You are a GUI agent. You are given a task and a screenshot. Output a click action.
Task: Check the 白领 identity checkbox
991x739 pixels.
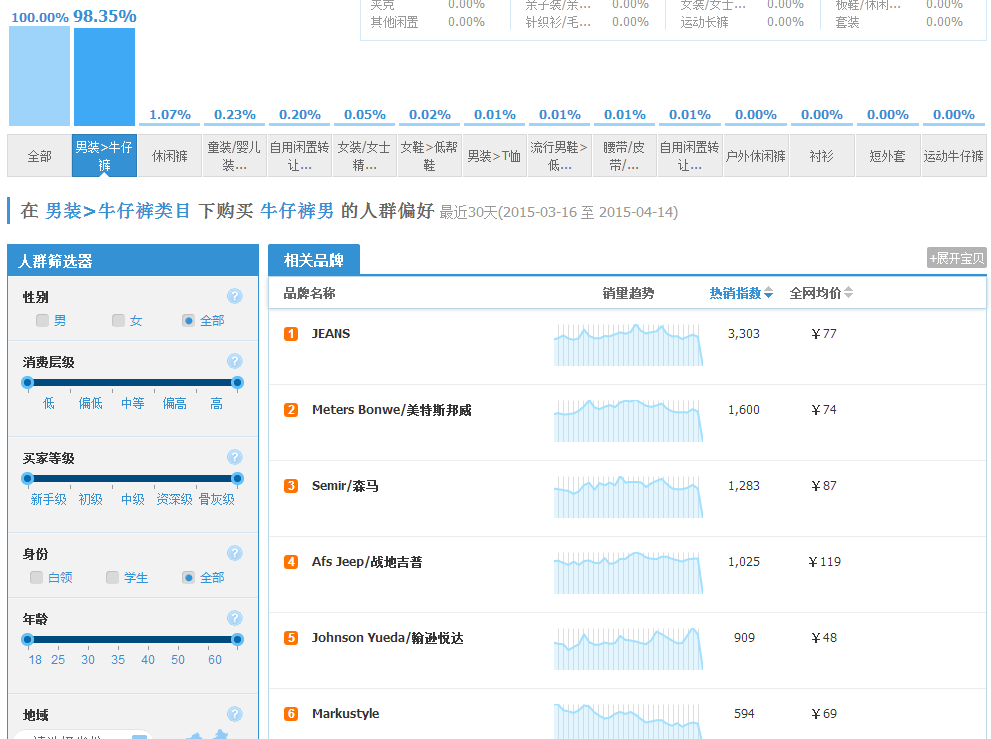pos(37,577)
